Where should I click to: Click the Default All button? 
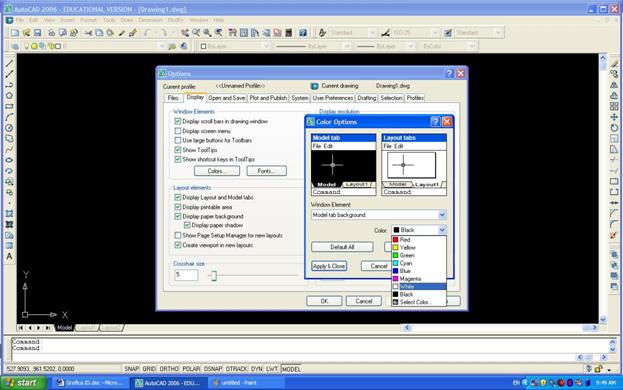point(342,247)
